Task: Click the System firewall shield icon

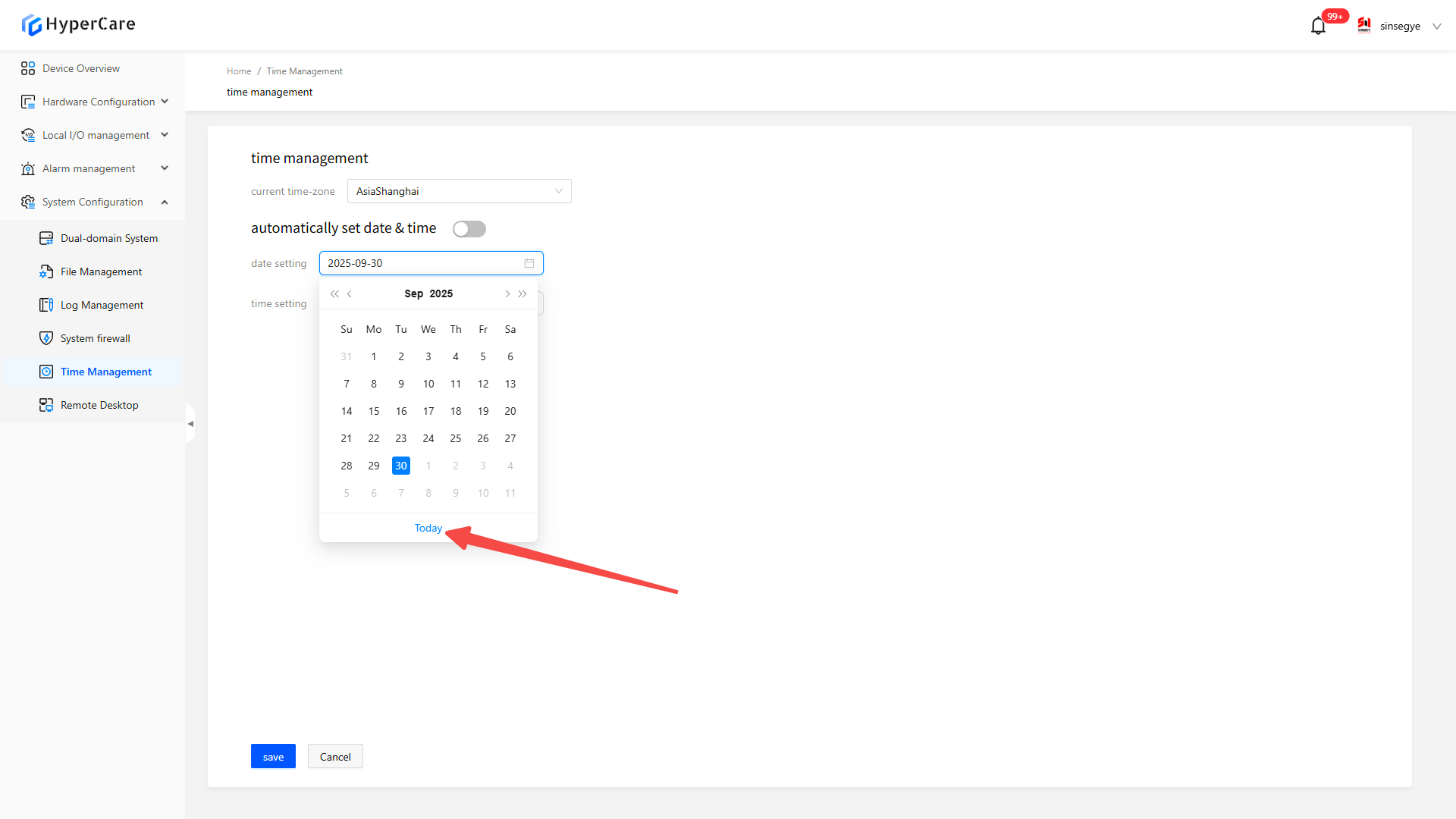Action: coord(46,338)
